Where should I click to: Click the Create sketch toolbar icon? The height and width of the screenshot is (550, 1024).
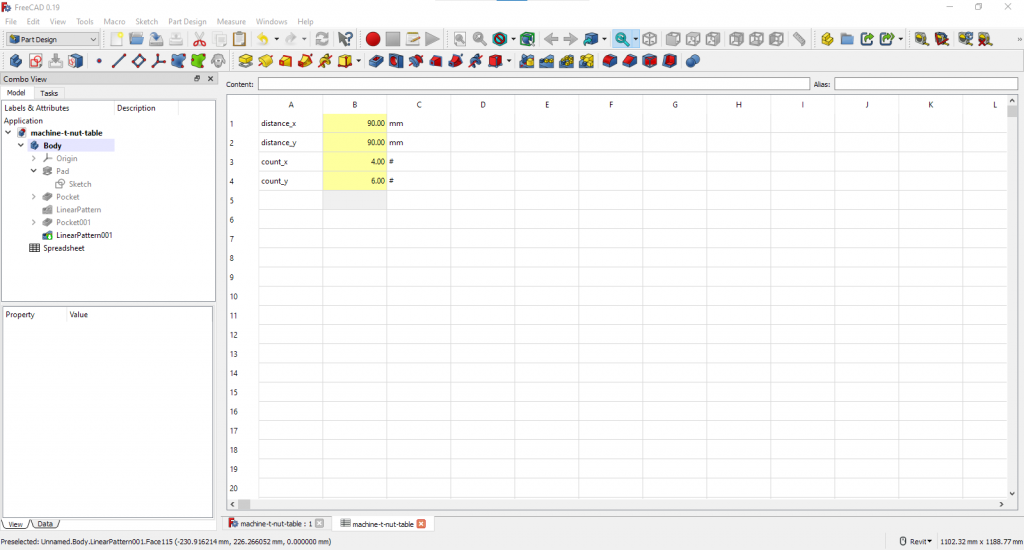coord(35,61)
